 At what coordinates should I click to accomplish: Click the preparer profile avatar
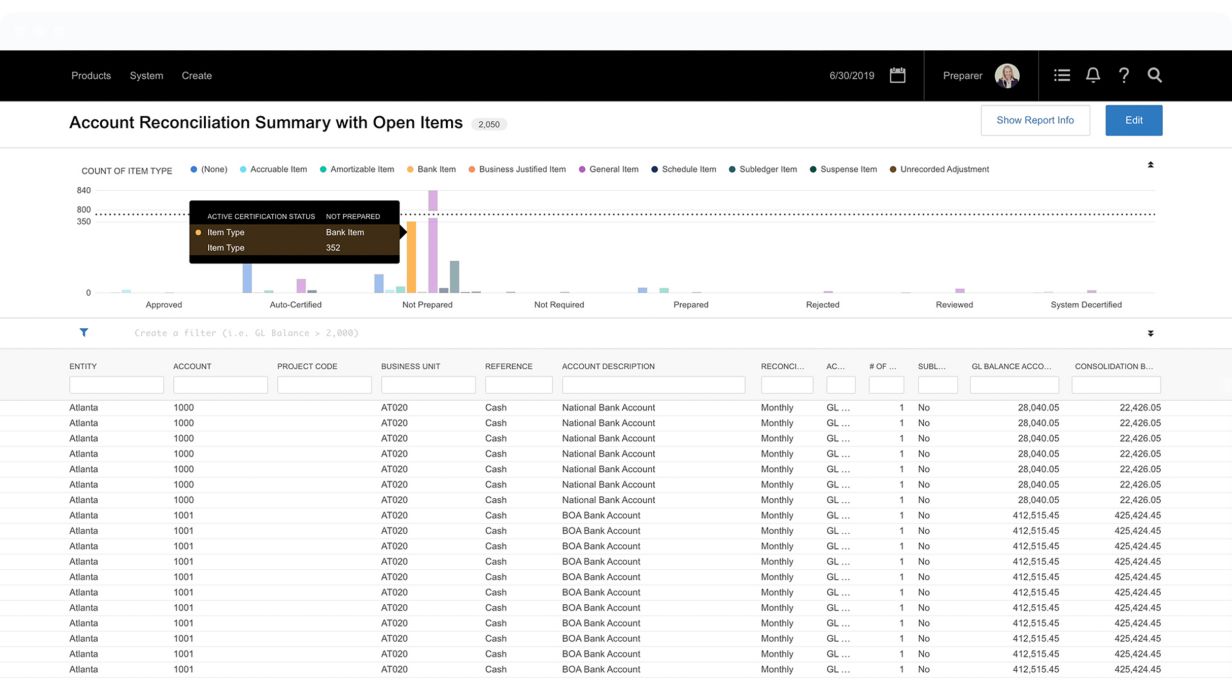pyautogui.click(x=1007, y=76)
